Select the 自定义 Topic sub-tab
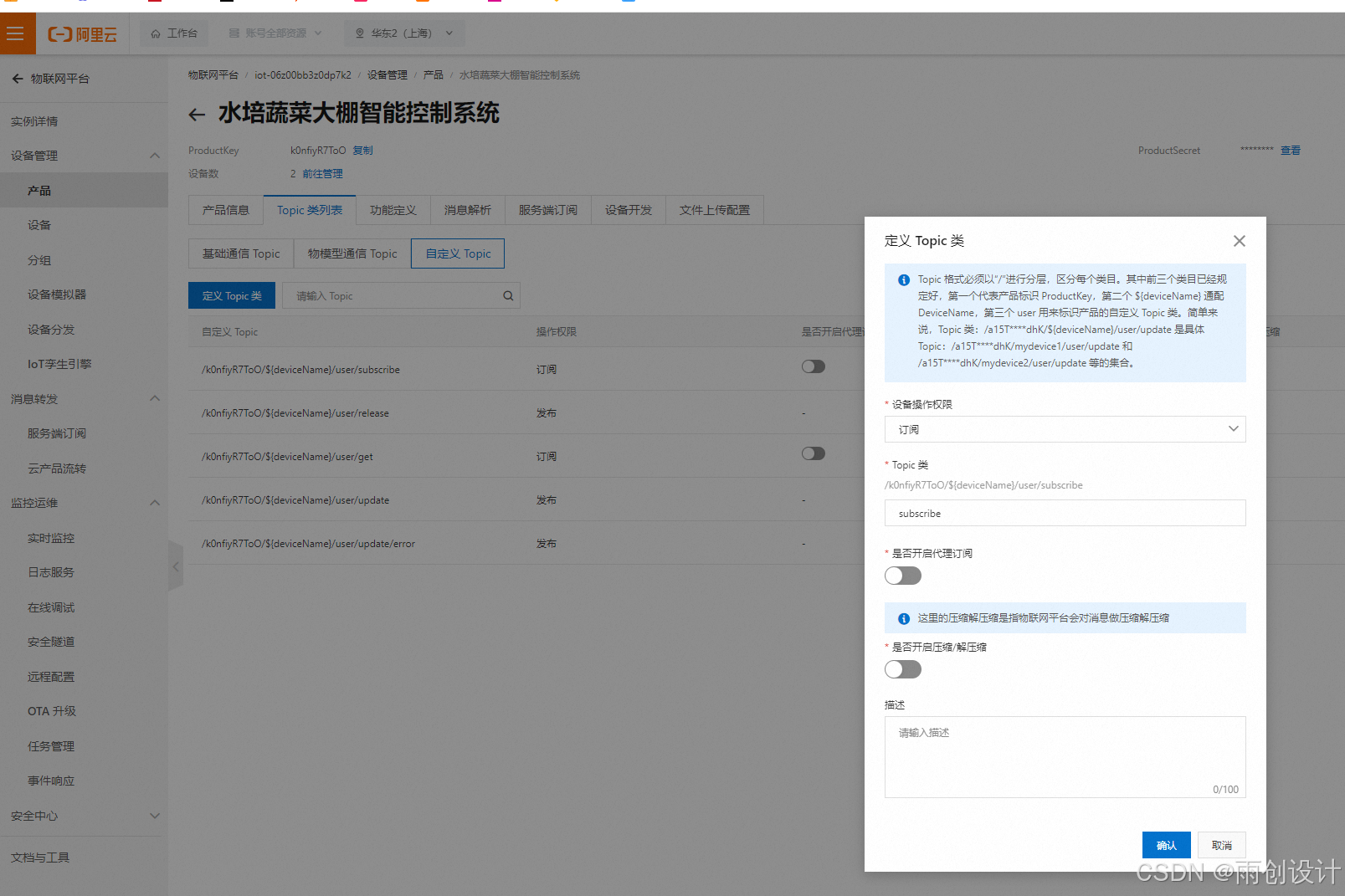This screenshot has height=896, width=1345. coord(458,253)
